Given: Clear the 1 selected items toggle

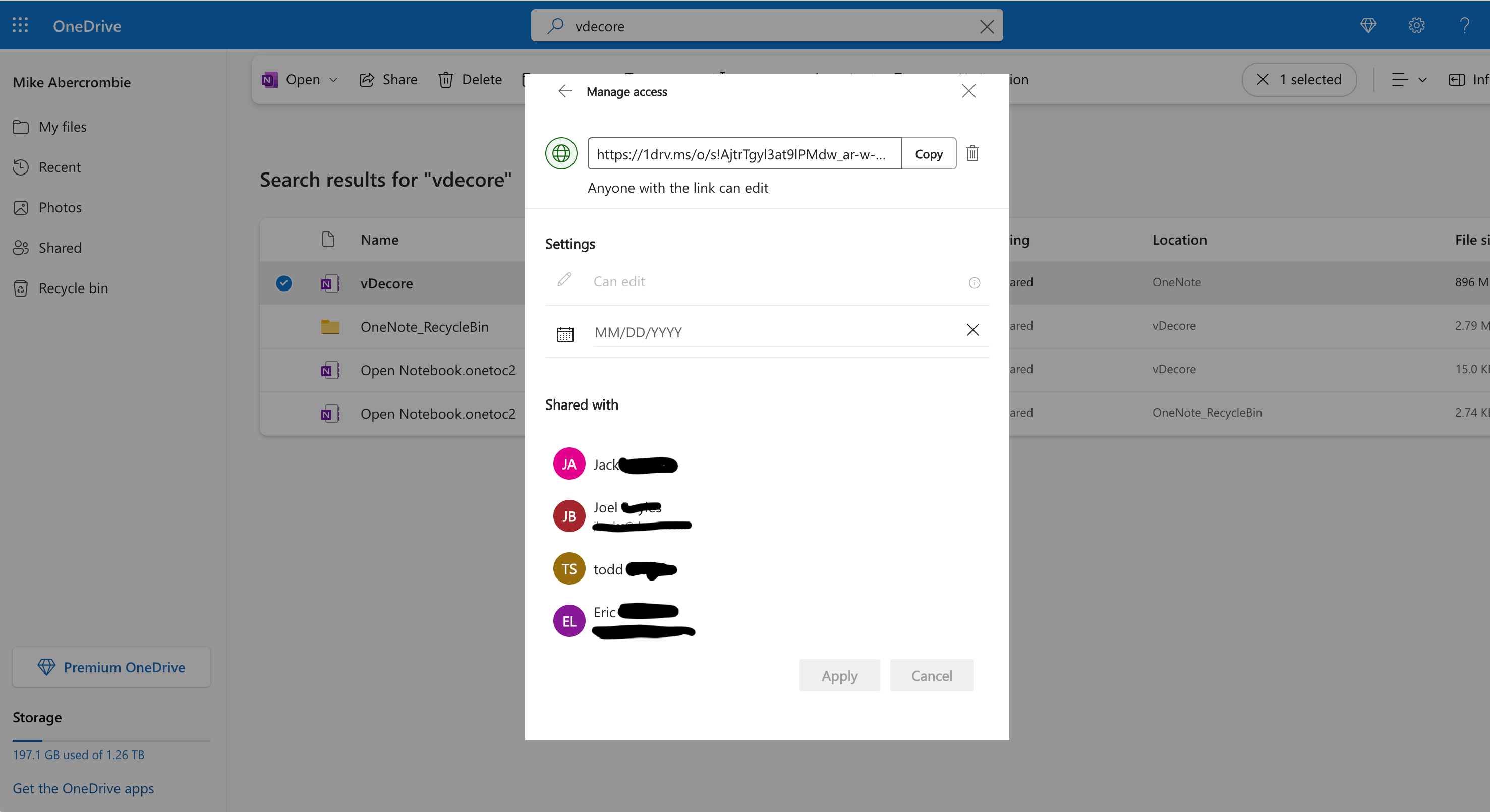Looking at the screenshot, I should pyautogui.click(x=1263, y=80).
